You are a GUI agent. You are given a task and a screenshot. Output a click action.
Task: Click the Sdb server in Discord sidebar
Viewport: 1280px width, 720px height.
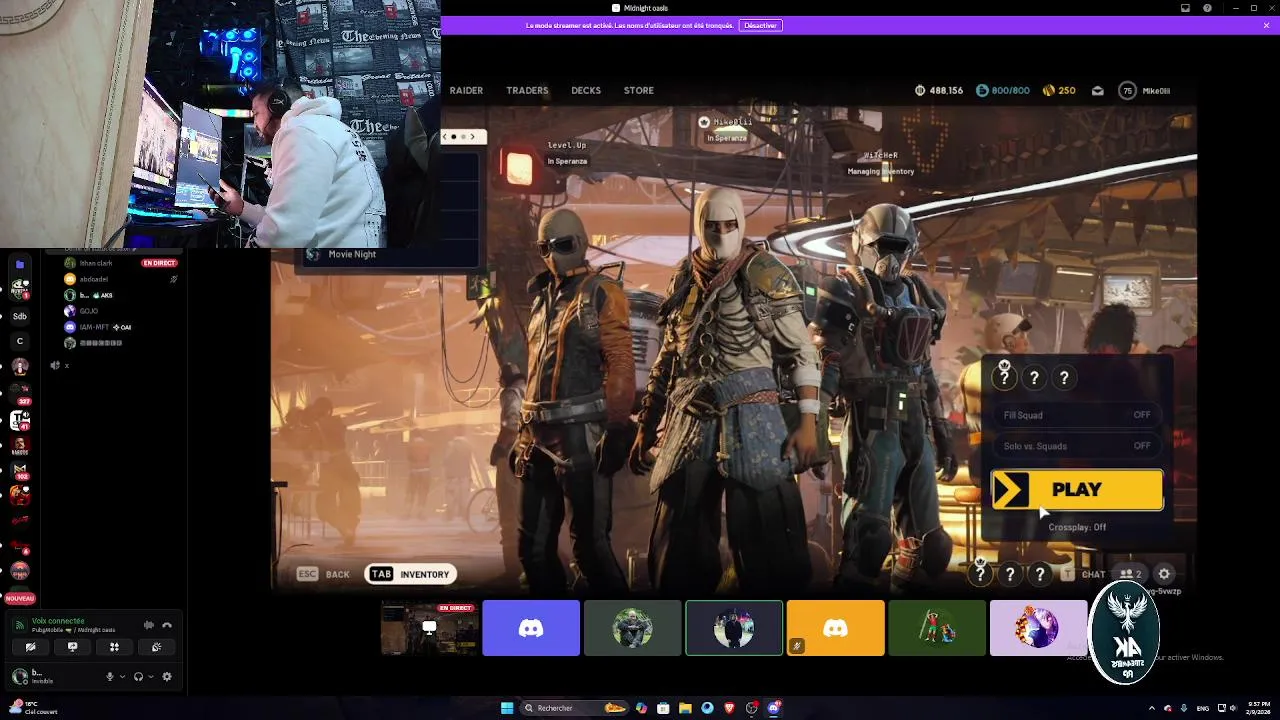pos(19,316)
